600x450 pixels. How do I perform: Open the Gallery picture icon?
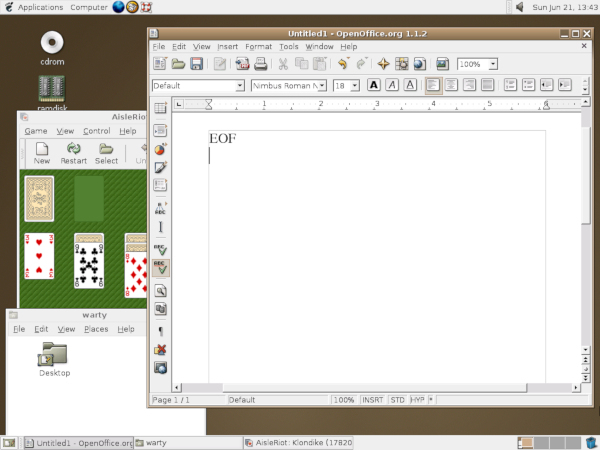[x=442, y=64]
